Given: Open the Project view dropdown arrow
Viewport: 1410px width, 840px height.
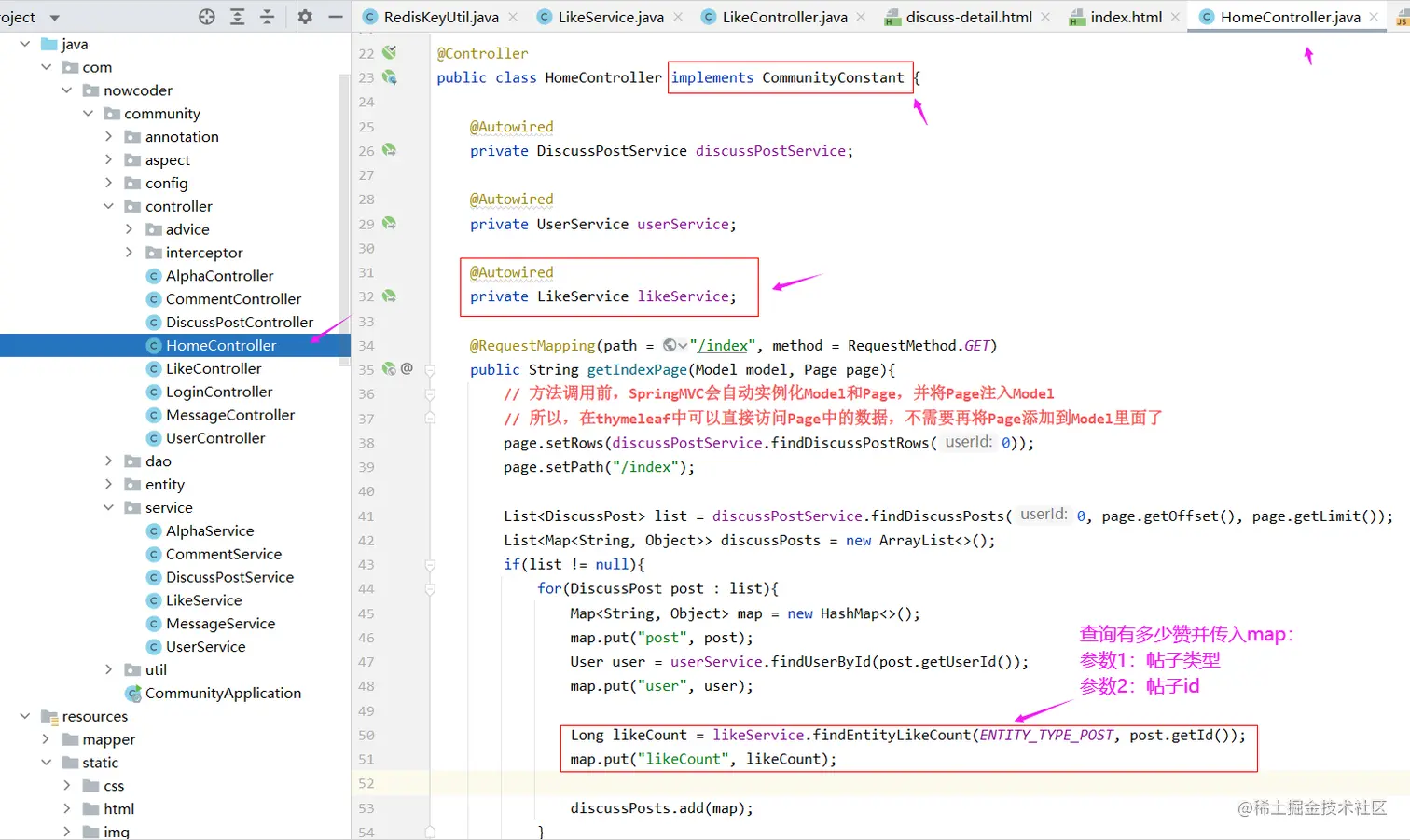Looking at the screenshot, I should [x=54, y=18].
